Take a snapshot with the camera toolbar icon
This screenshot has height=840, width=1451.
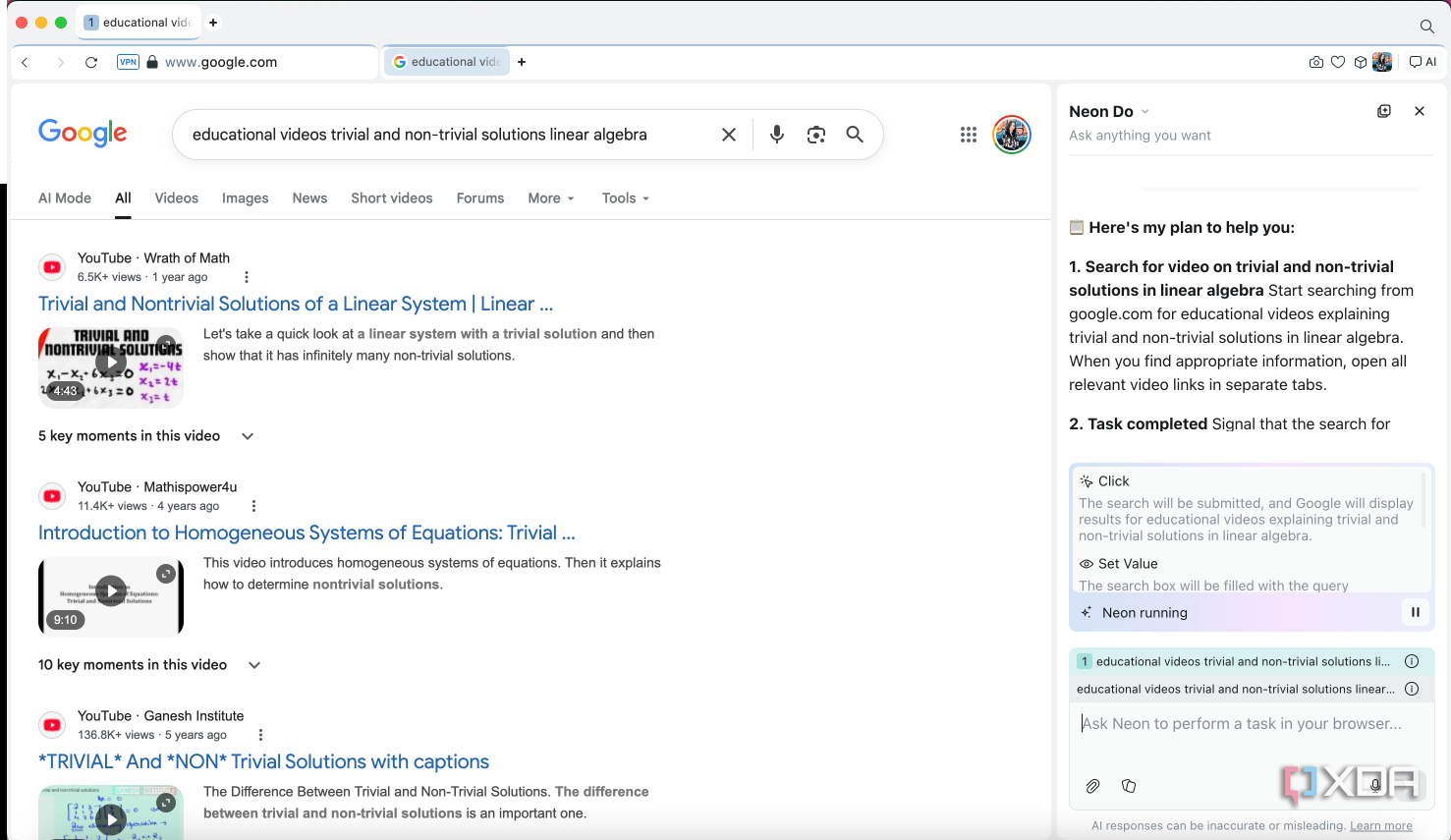click(x=1315, y=62)
